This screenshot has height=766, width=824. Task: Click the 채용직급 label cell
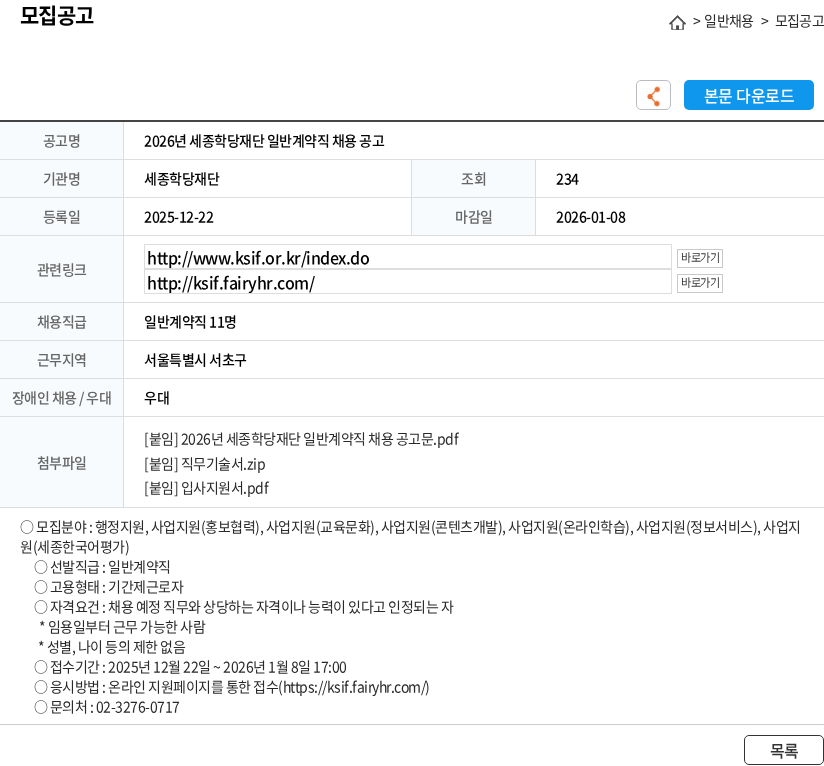click(61, 322)
